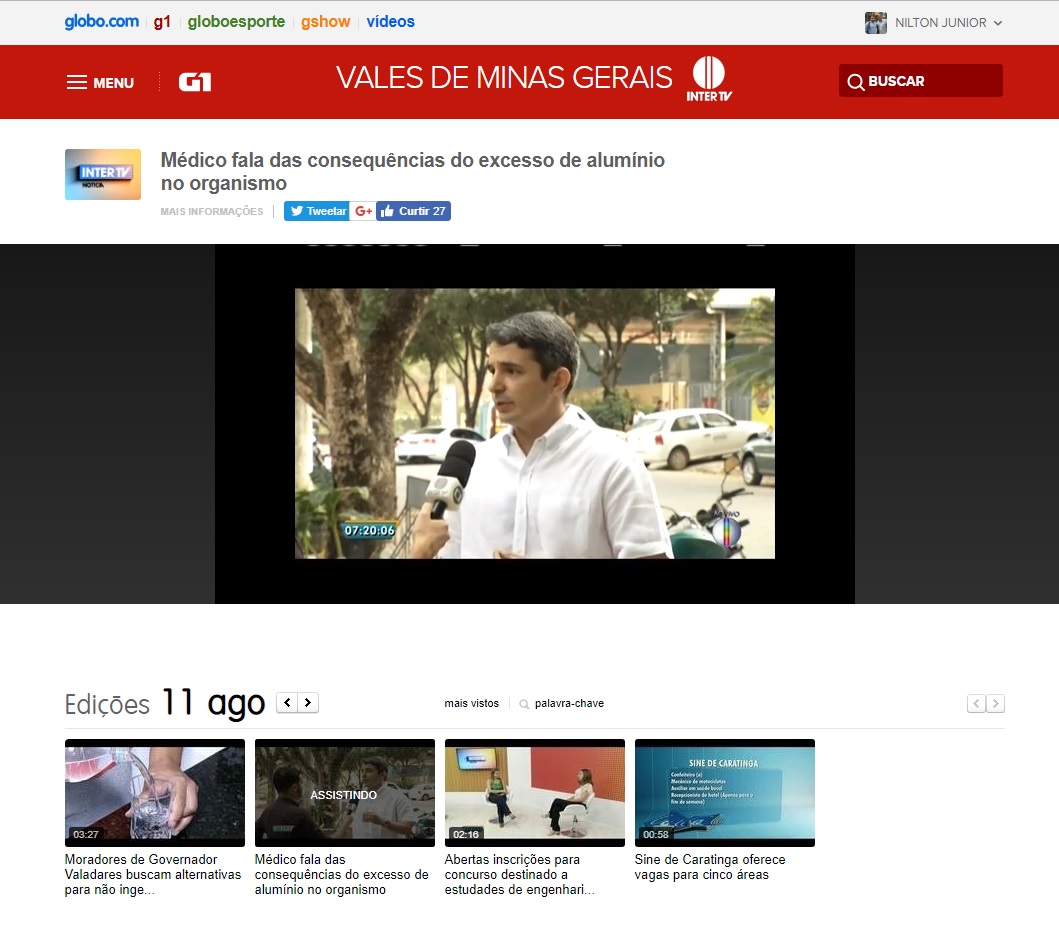Image resolution: width=1059 pixels, height=931 pixels.
Task: Share video with the Tweetar button
Action: point(316,211)
